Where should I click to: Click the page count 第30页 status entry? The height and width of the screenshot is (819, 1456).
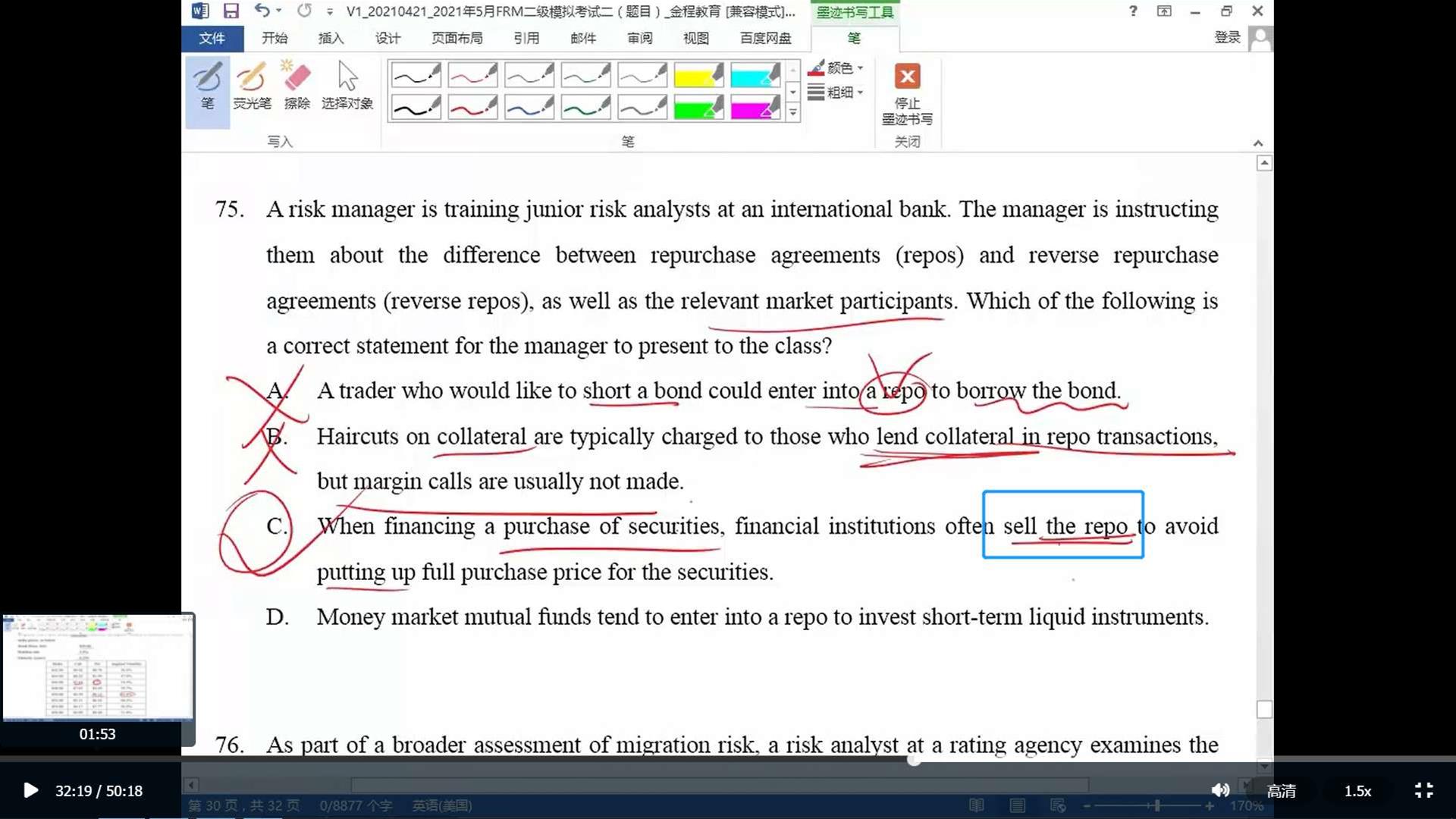click(x=243, y=805)
